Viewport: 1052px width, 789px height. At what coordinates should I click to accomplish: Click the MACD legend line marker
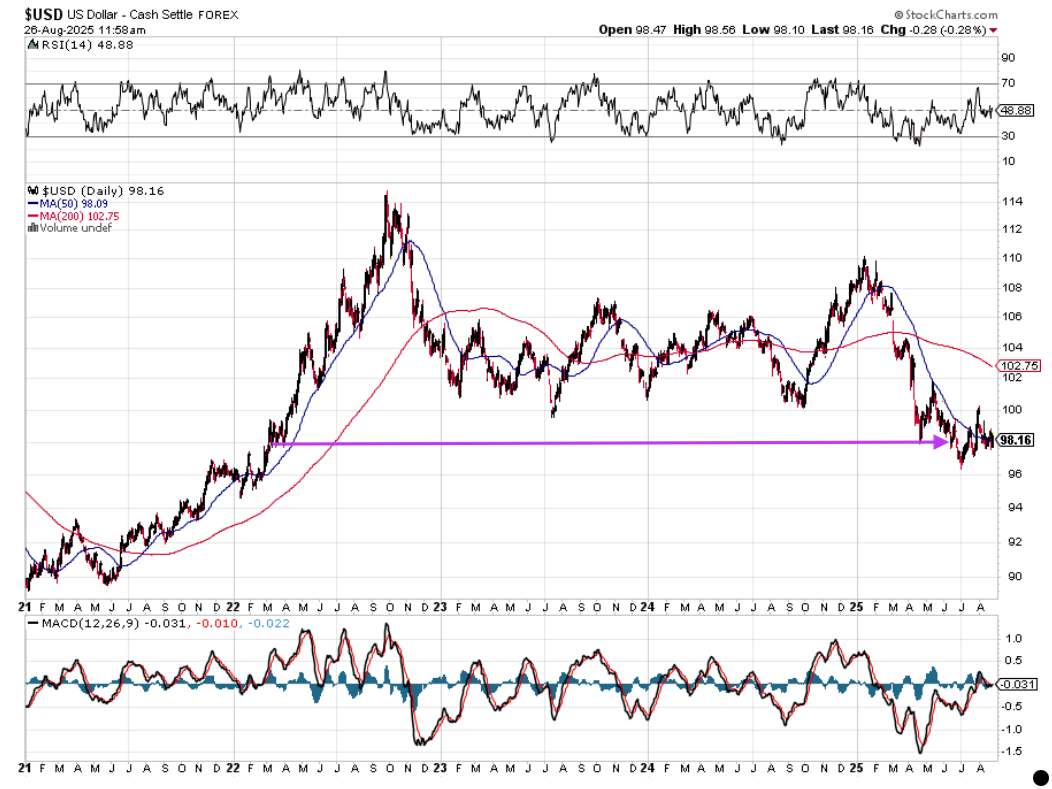pos(32,623)
